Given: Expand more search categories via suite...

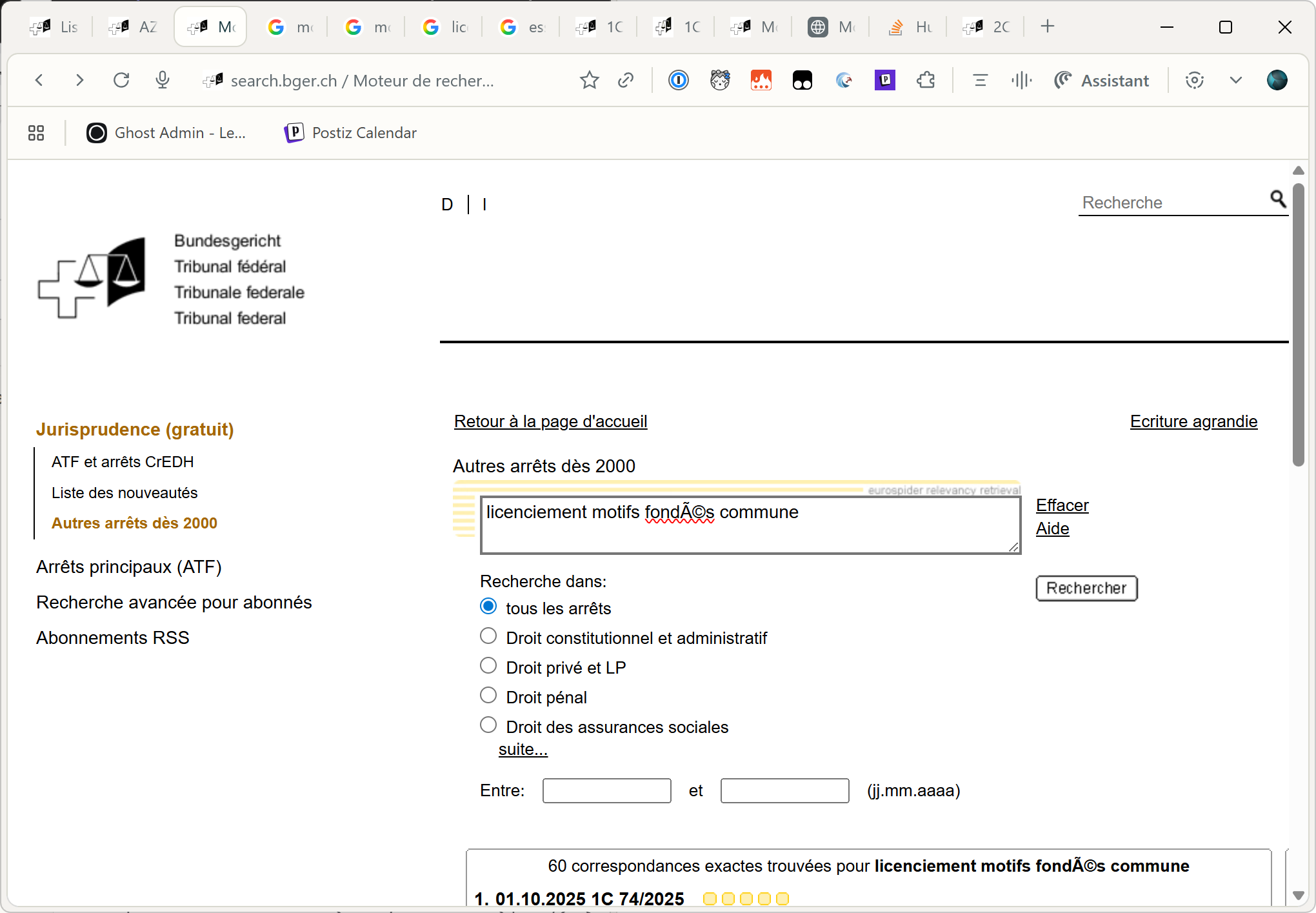Looking at the screenshot, I should click(x=523, y=750).
